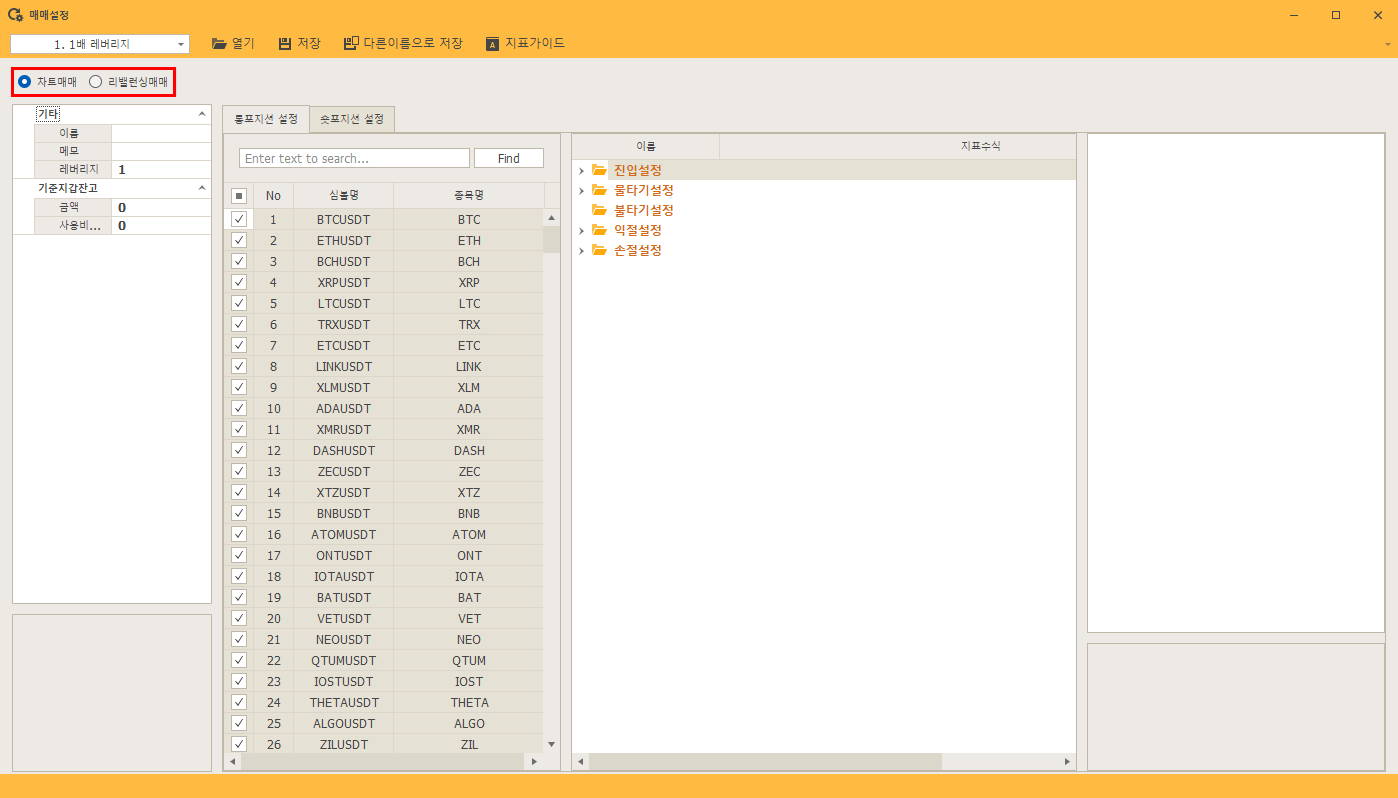Select the 불타기설정 tree item
This screenshot has width=1398, height=798.
643,210
